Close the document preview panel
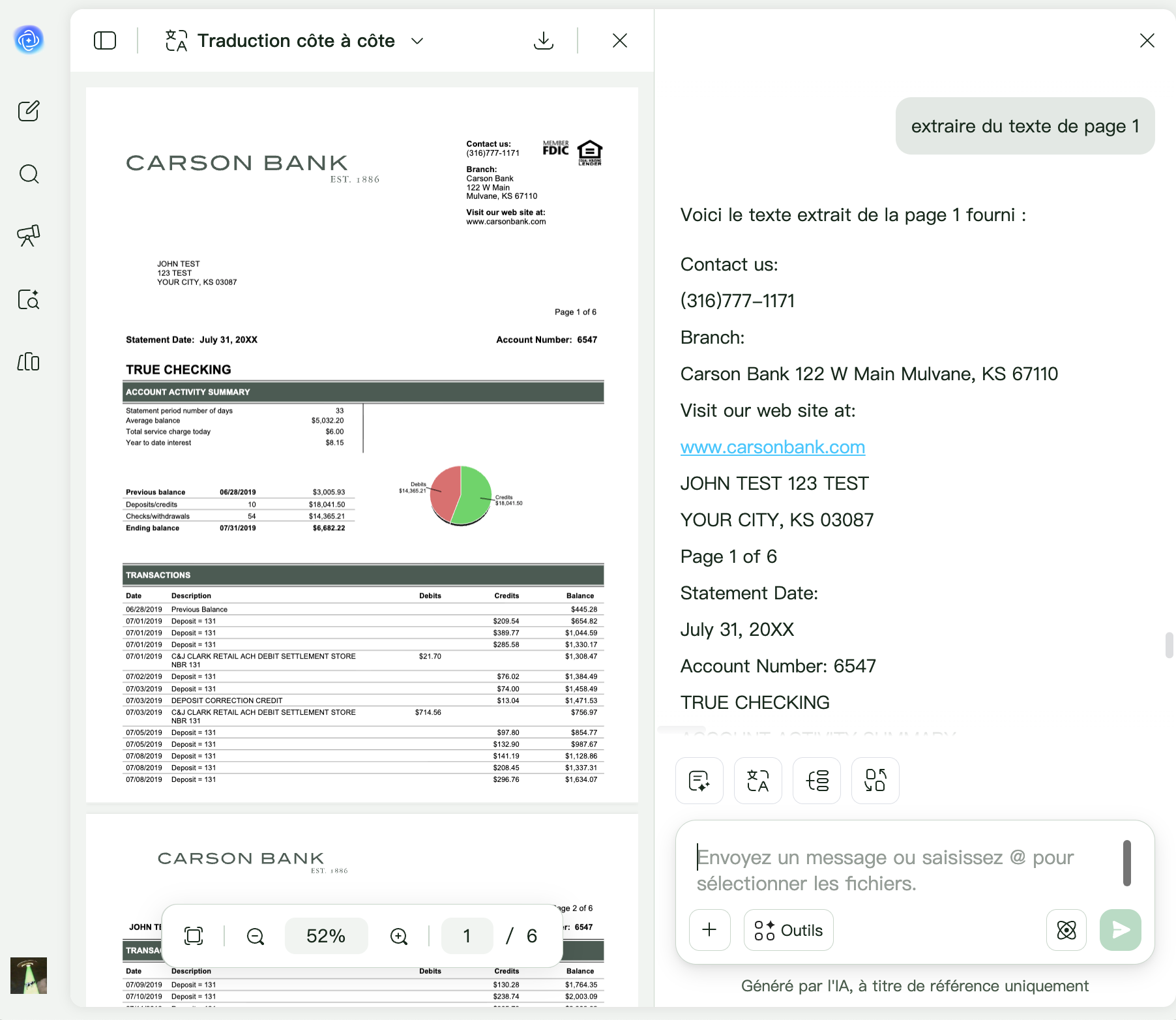Screen dimensions: 1176x1020 [x=620, y=40]
